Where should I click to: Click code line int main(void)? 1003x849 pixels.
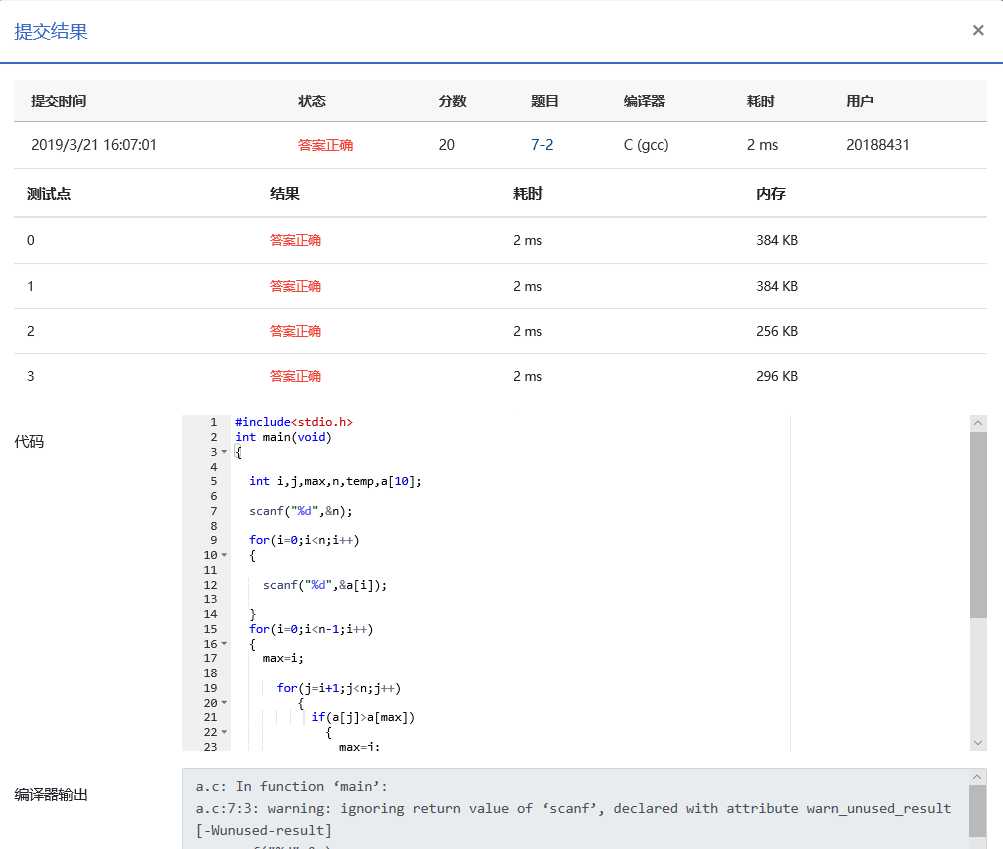[283, 437]
